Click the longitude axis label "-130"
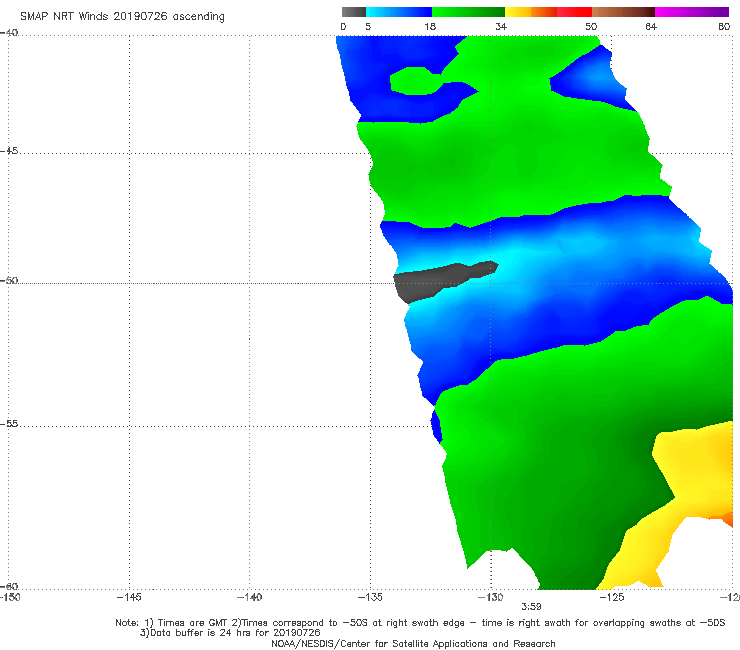740x650 pixels. [x=491, y=597]
